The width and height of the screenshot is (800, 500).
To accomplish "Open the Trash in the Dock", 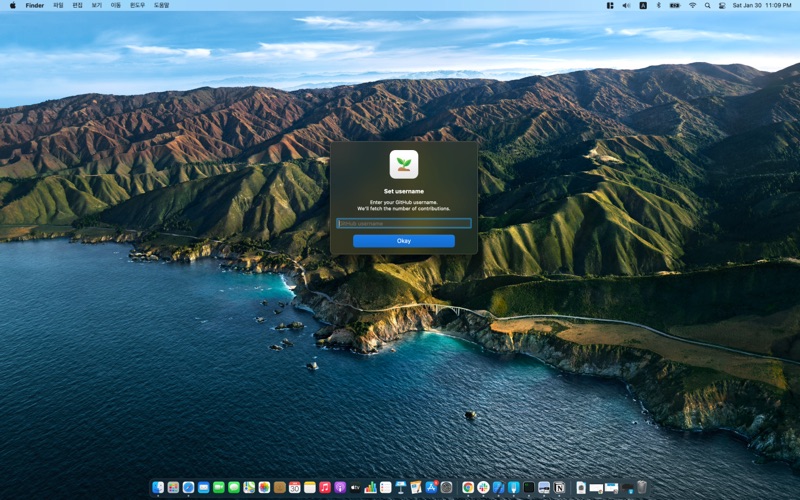I will point(641,487).
